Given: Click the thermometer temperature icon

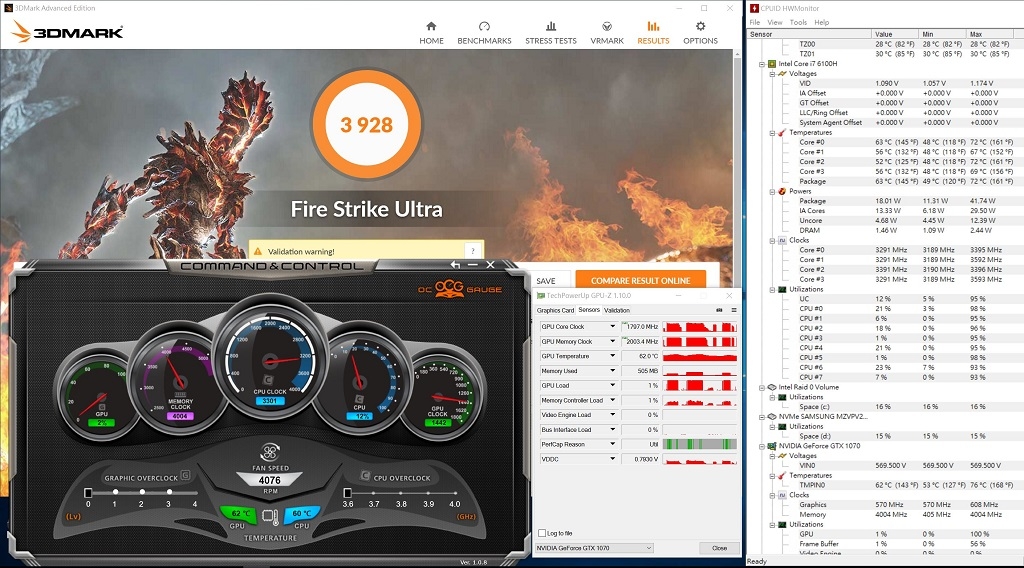Looking at the screenshot, I should tap(270, 516).
